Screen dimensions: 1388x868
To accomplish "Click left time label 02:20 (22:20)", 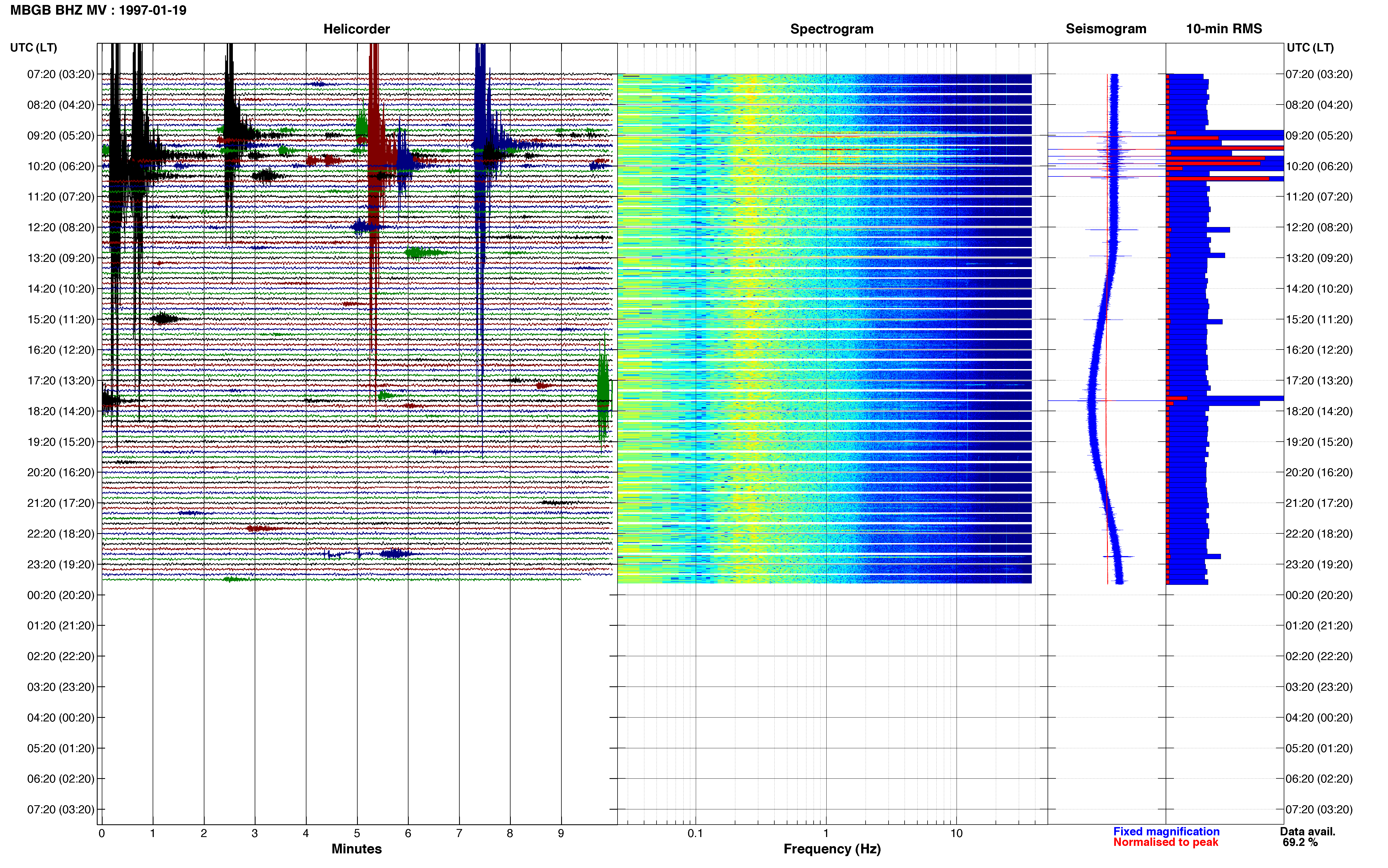I will pyautogui.click(x=61, y=656).
